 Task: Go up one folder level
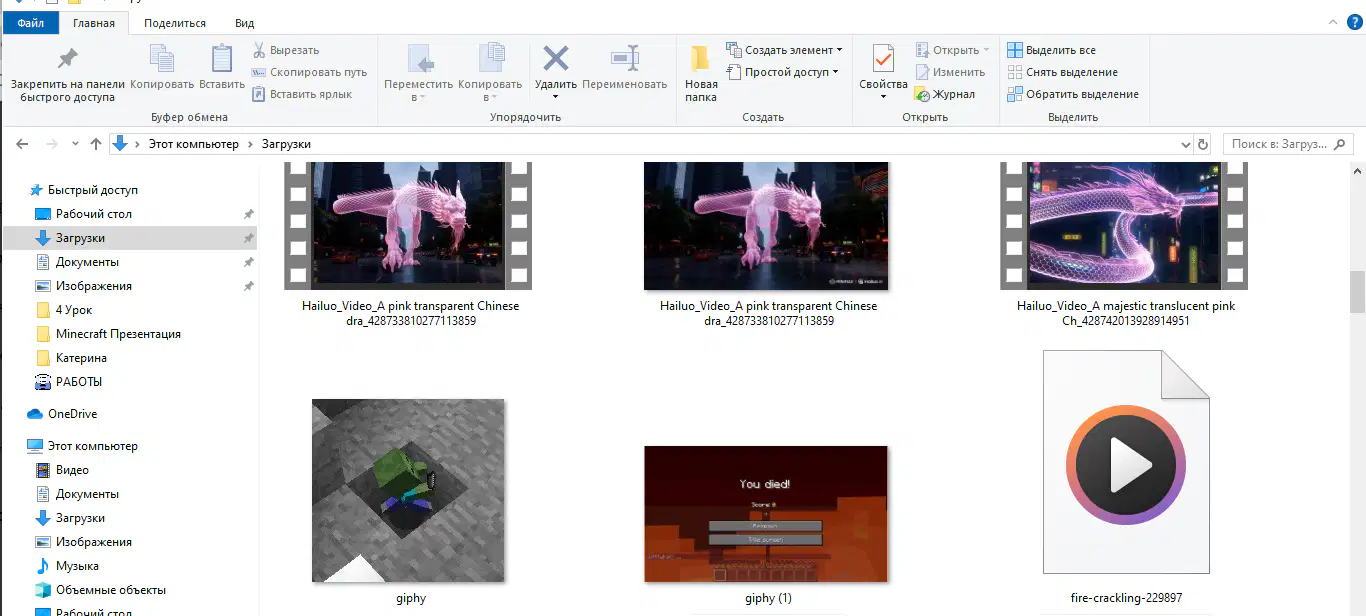coord(96,144)
